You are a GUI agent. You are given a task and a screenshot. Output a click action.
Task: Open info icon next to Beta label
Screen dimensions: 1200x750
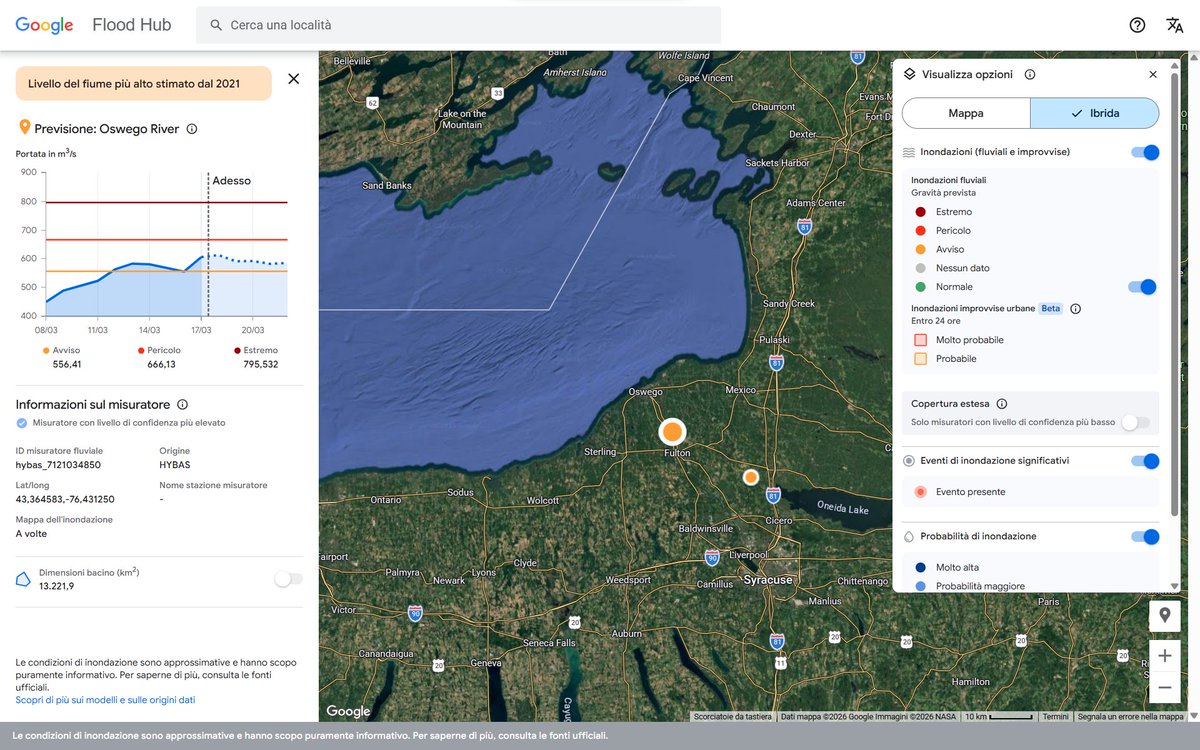click(x=1076, y=309)
